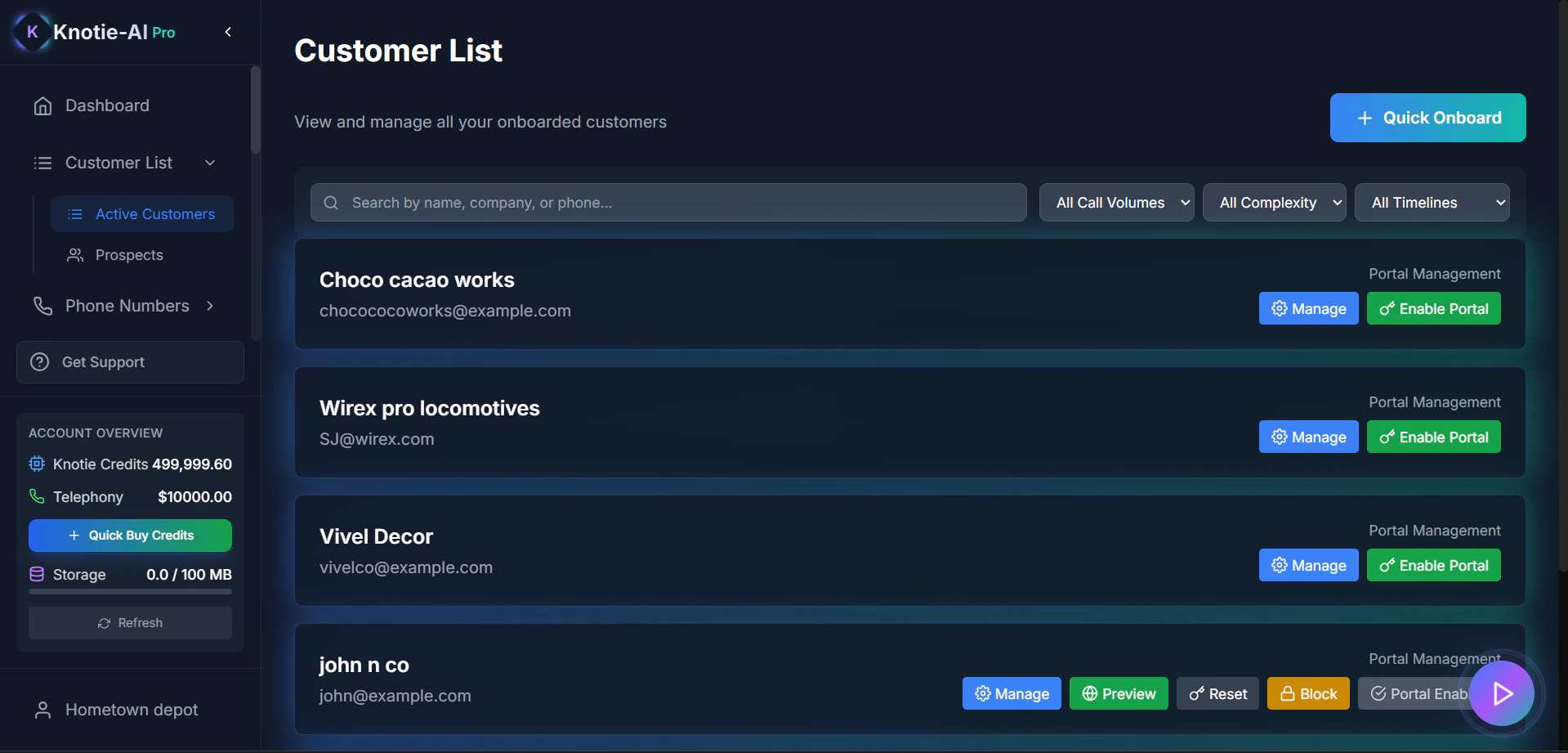
Task: Switch to the Prospects section
Action: [128, 254]
